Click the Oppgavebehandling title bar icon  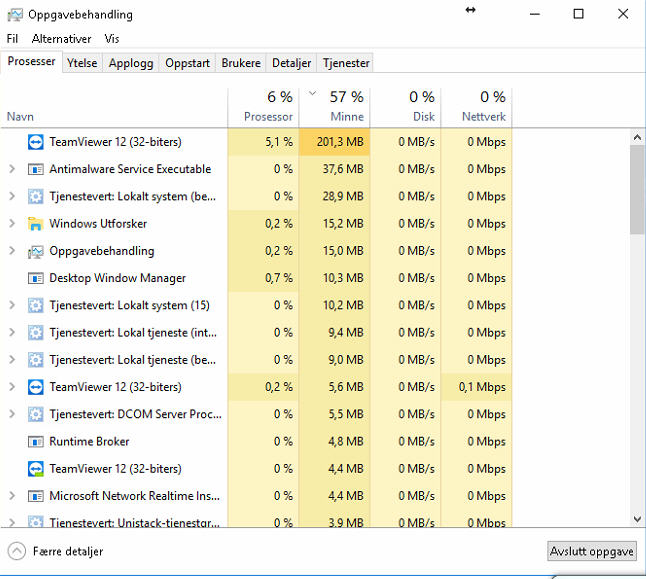click(15, 15)
